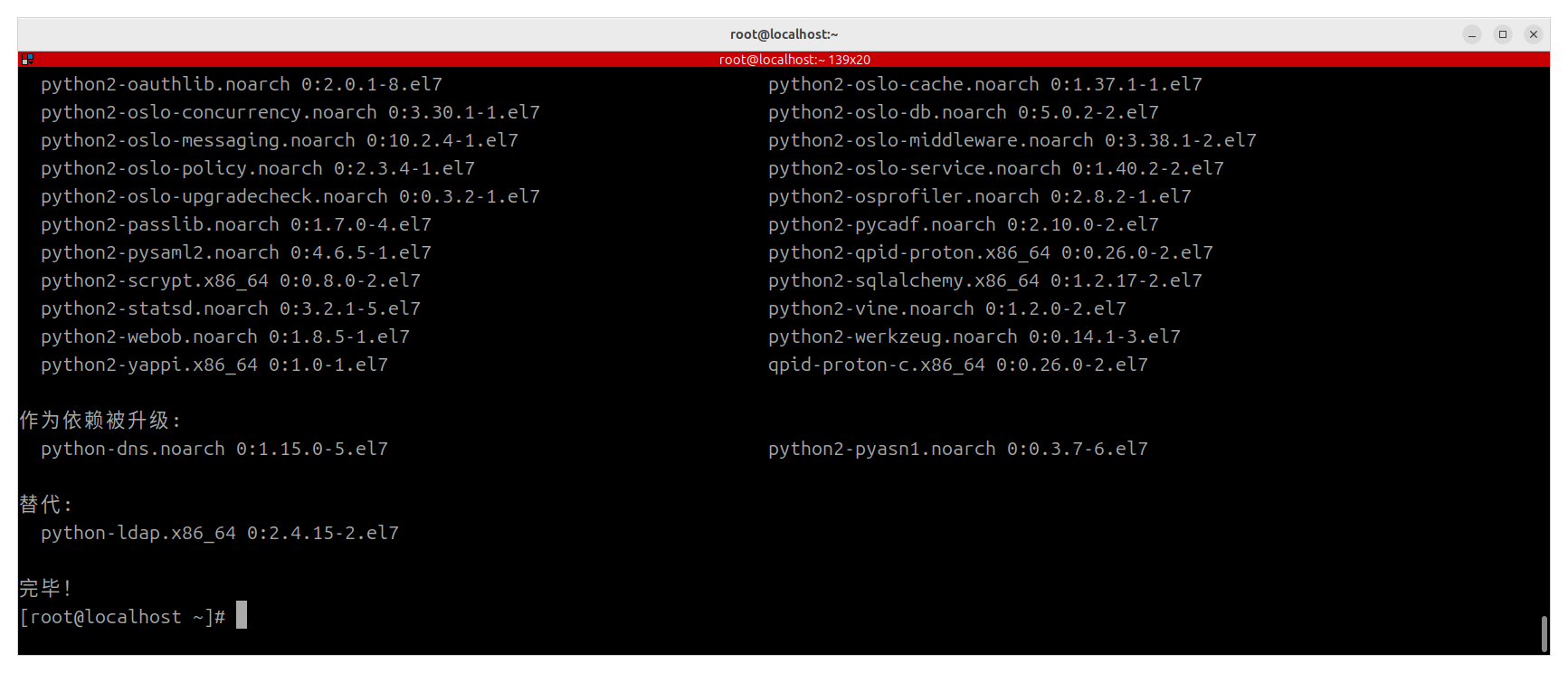Click python2-sqlalchemy.x86_64 package line
Viewport: 1568px width, 673px height.
pos(985,280)
